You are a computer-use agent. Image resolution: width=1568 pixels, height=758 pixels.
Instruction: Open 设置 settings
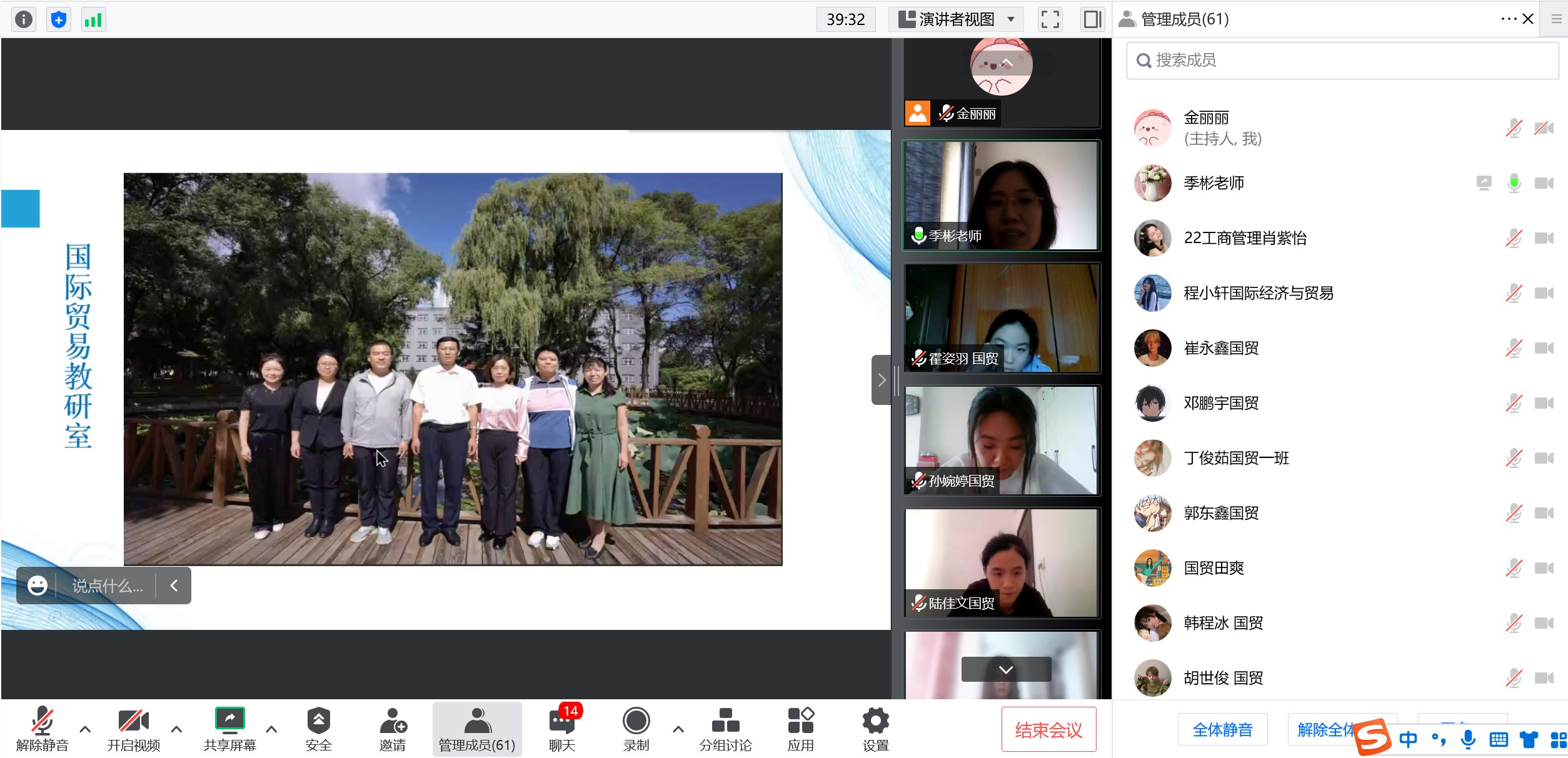point(875,729)
